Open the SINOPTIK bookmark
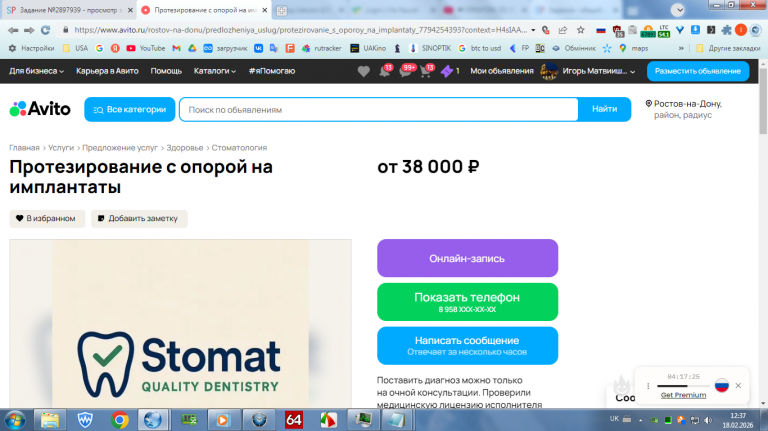Screen dimensions: 768x431 [x=430, y=48]
